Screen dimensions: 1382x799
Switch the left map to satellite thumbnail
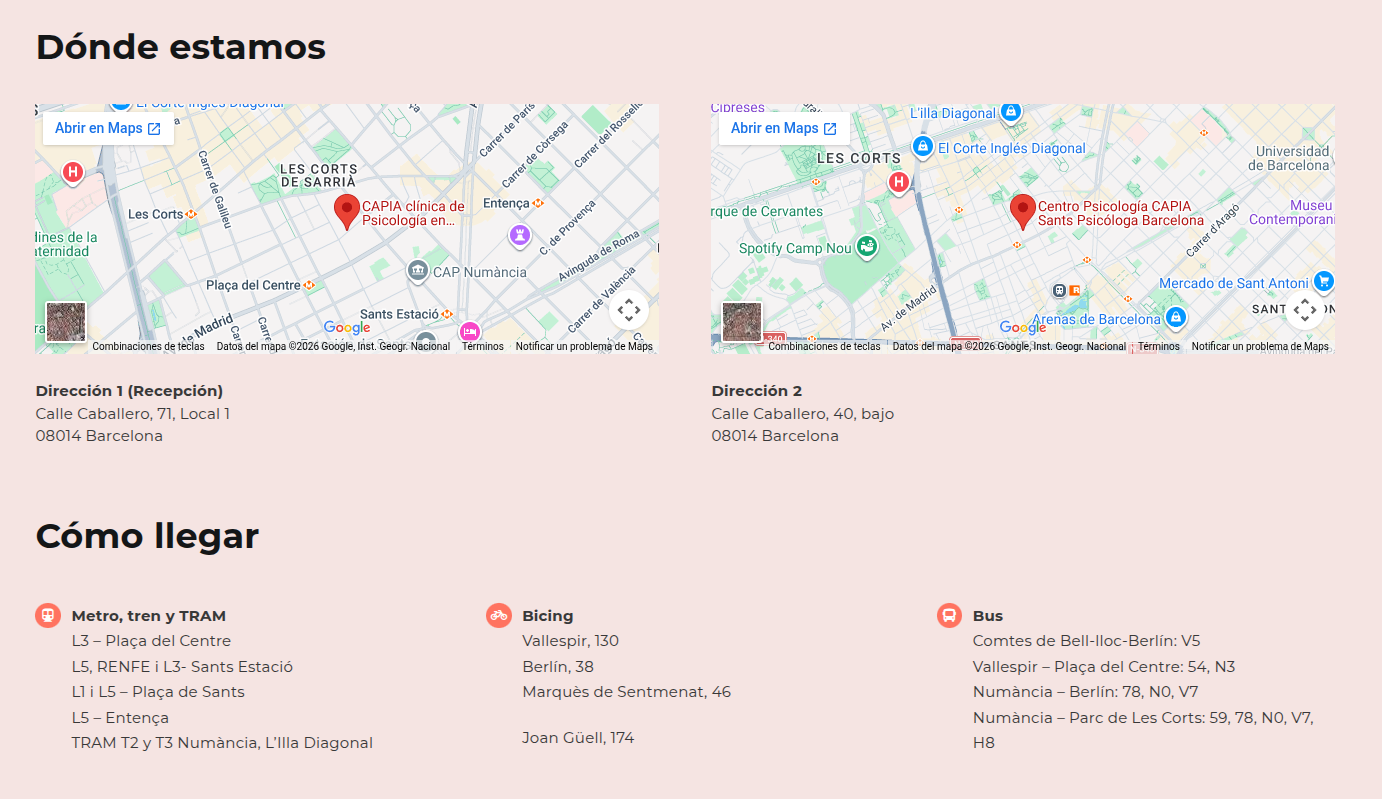[66, 322]
